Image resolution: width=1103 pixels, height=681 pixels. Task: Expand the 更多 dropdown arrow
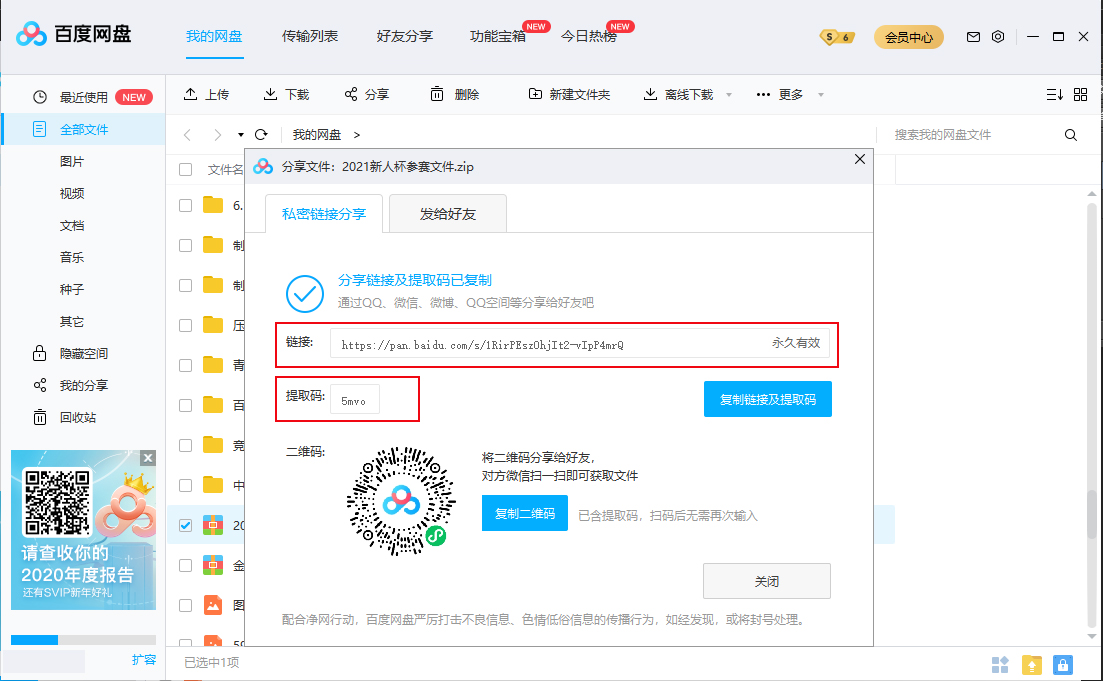820,95
